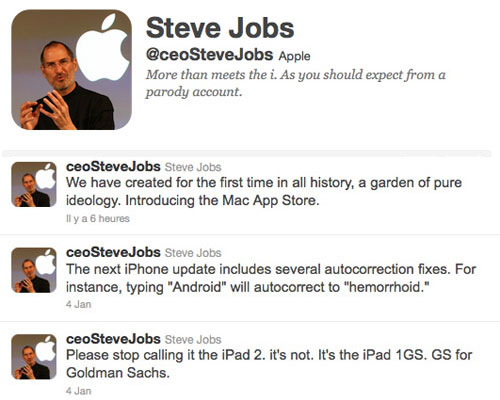Image resolution: width=500 pixels, height=400 pixels.
Task: Open the 'Il y a 6 heures' timestamp
Action: point(98,219)
